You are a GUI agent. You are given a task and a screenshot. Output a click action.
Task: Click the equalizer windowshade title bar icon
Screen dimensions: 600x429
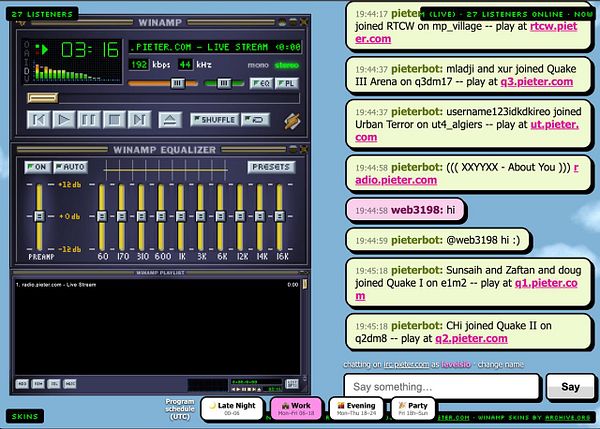(293, 149)
